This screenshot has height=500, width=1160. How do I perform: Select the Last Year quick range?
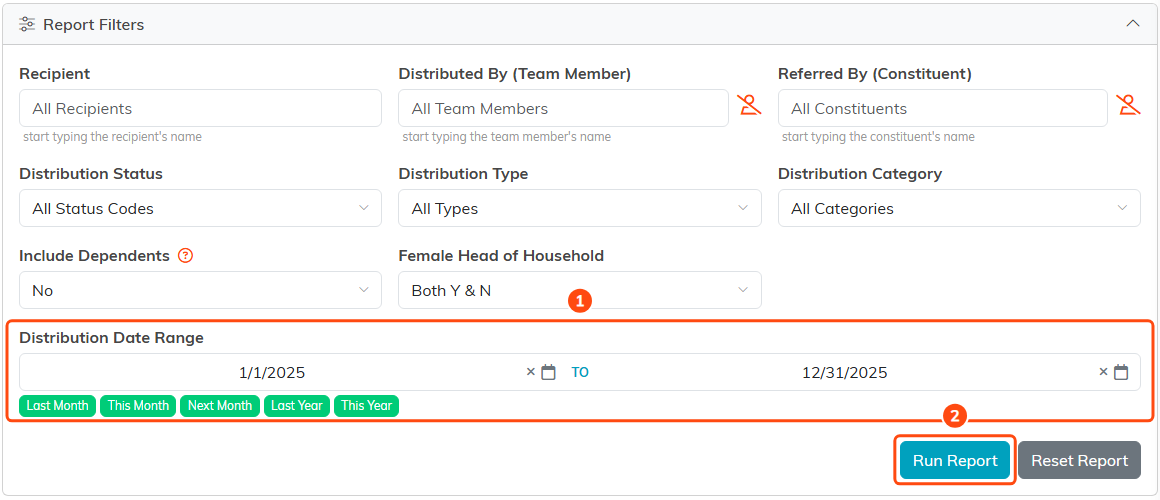297,406
